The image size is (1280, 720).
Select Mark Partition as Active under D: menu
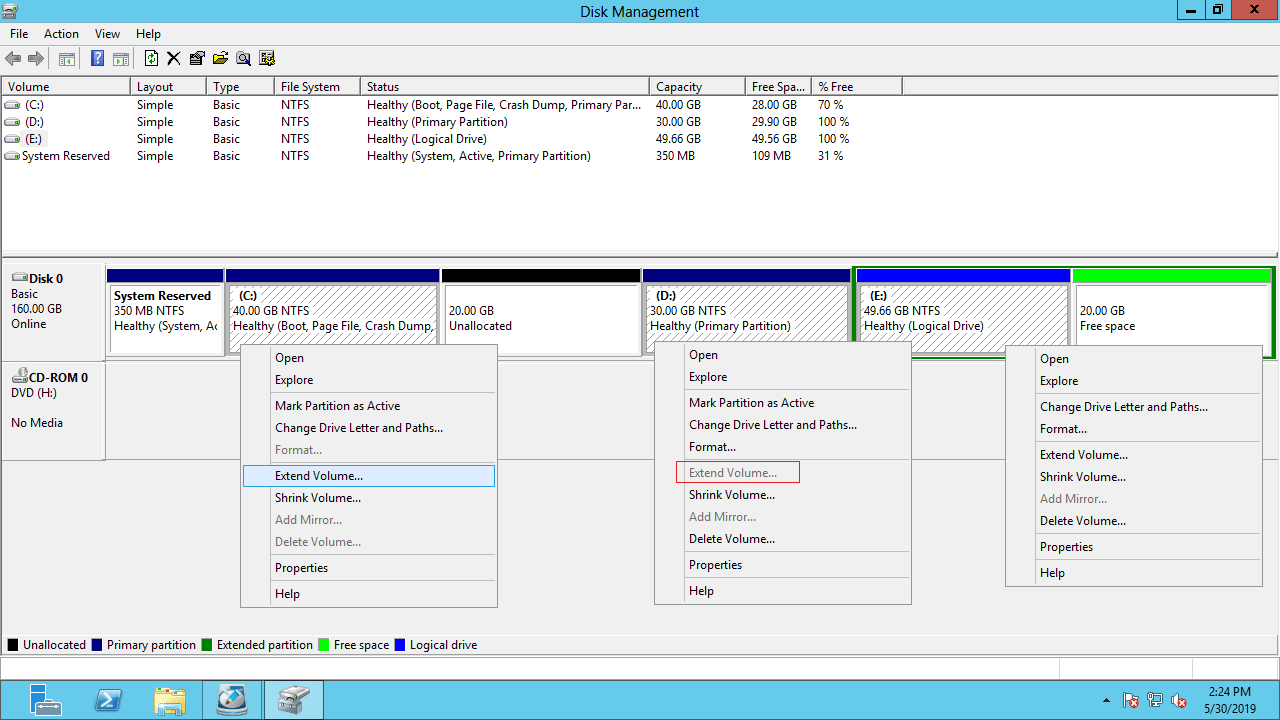751,403
